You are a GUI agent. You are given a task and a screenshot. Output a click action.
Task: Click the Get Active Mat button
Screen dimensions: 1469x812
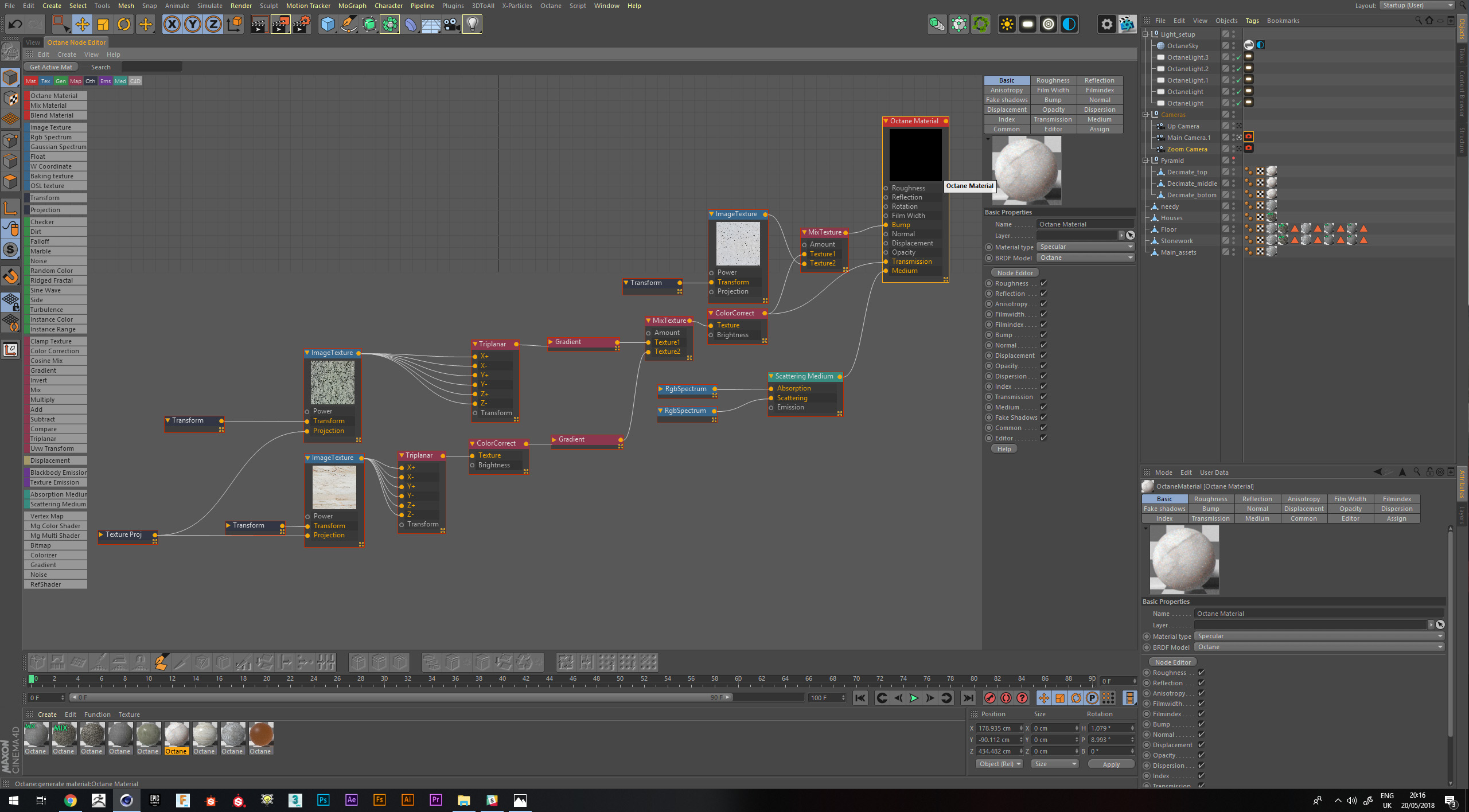51,68
